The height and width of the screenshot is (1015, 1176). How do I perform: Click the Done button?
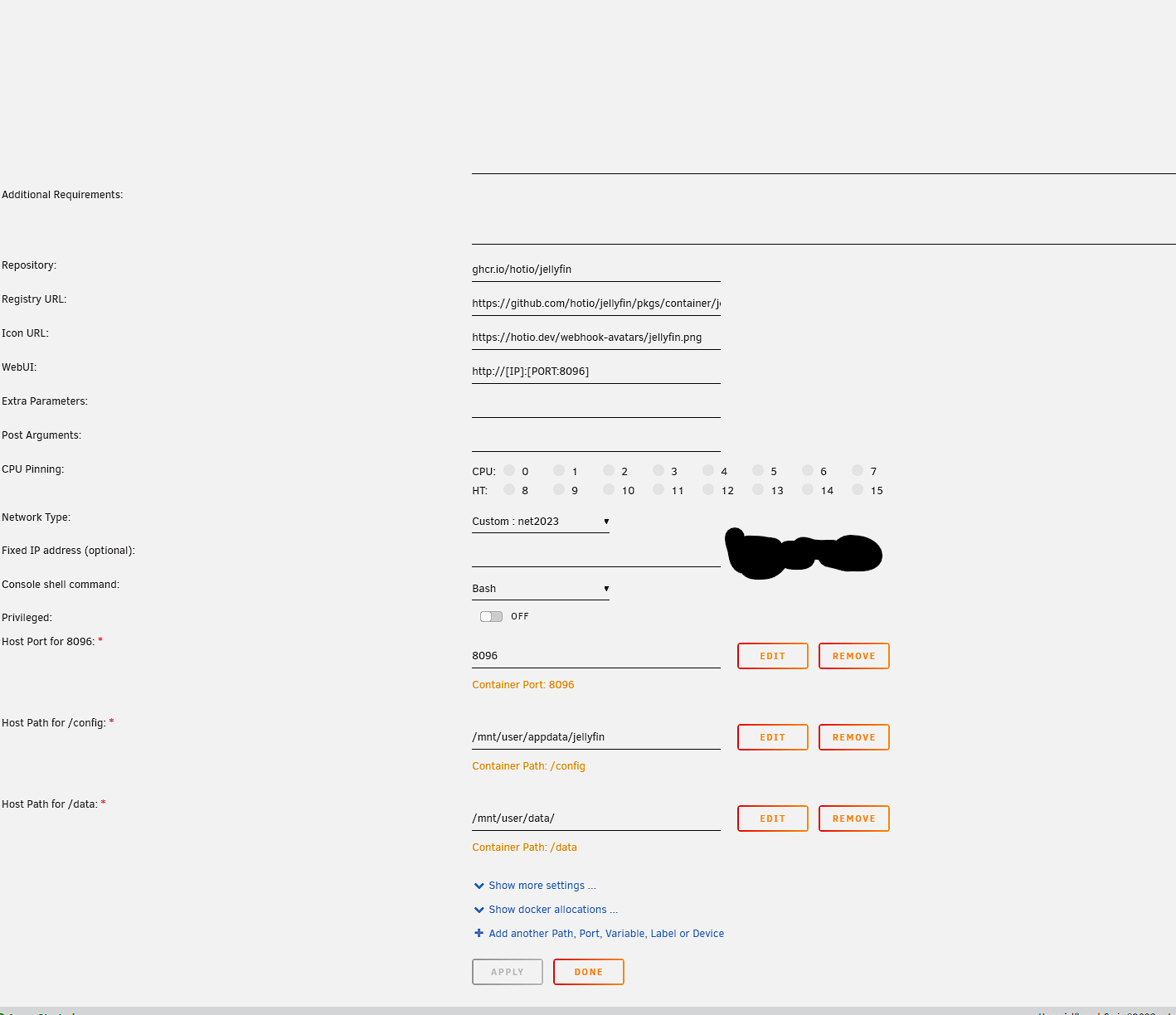point(588,972)
